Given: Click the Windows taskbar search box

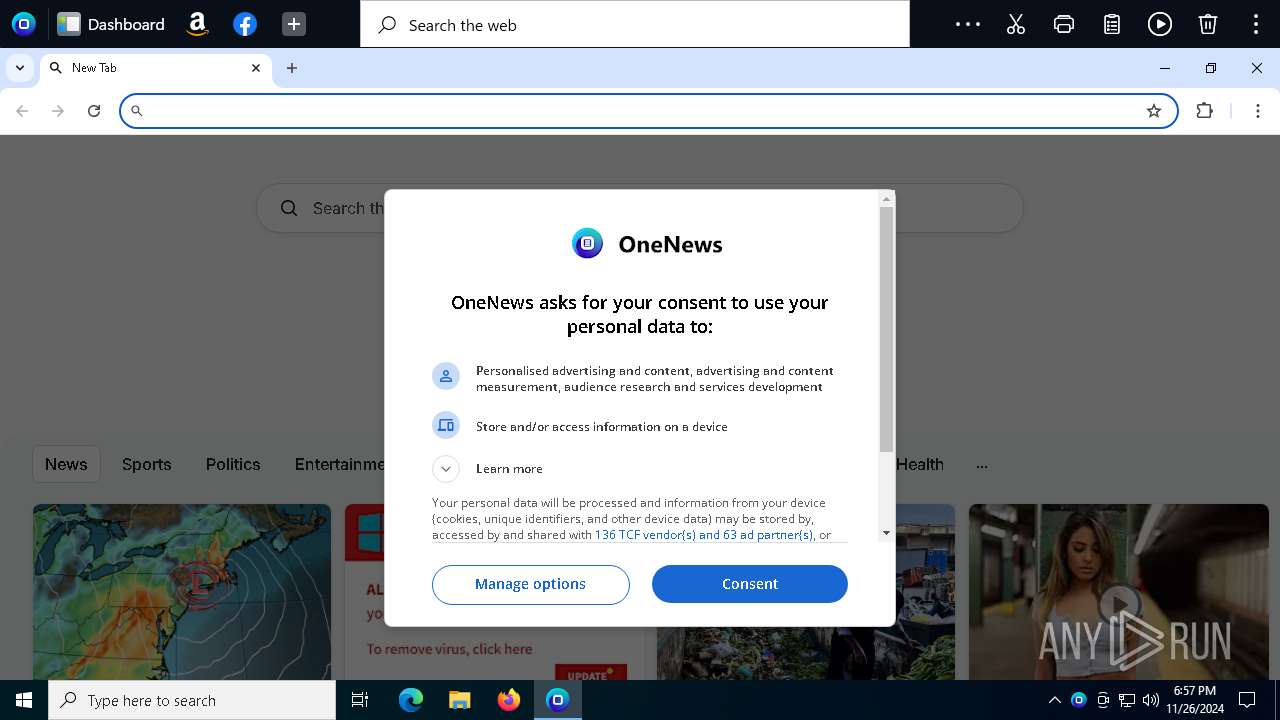Looking at the screenshot, I should [x=192, y=700].
